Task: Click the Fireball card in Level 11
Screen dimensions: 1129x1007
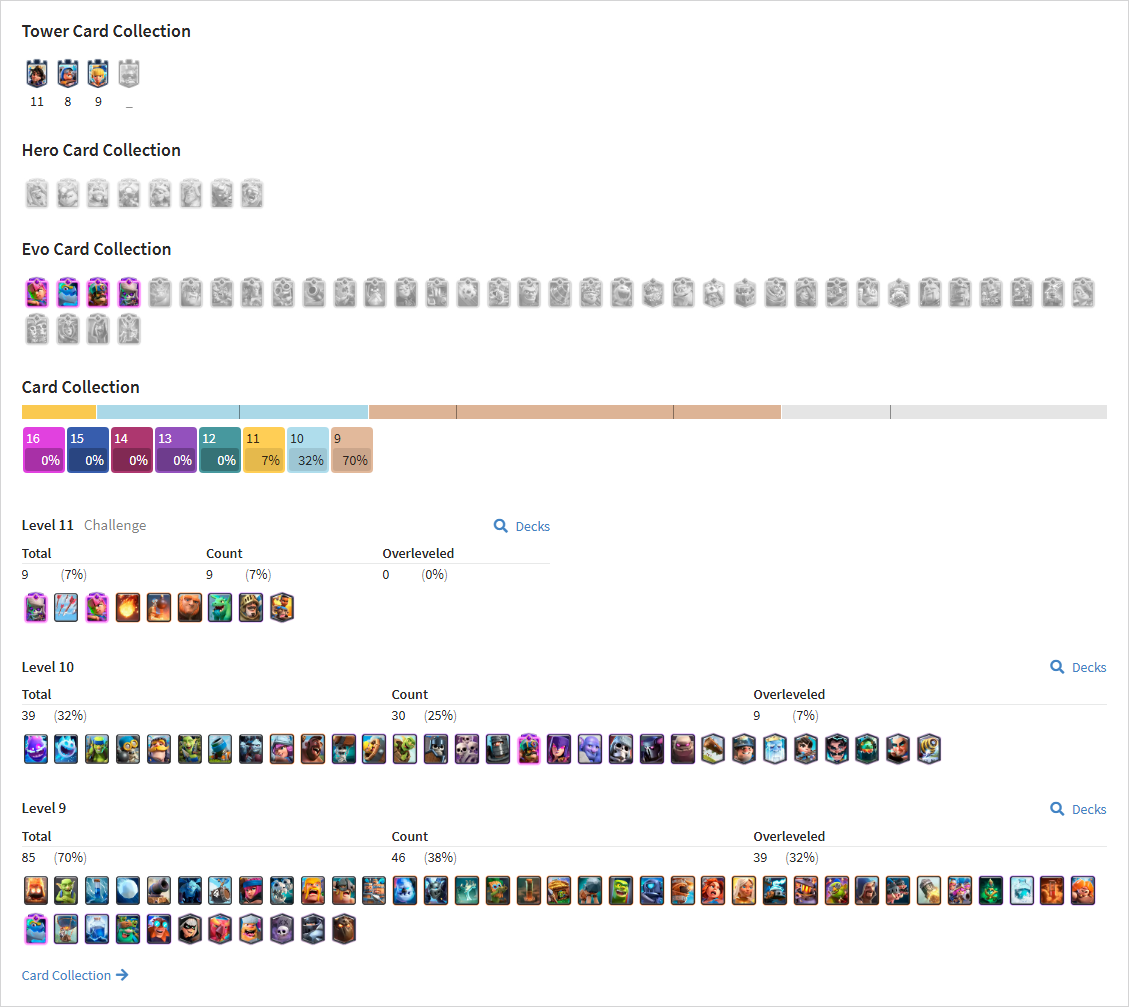Action: point(127,608)
